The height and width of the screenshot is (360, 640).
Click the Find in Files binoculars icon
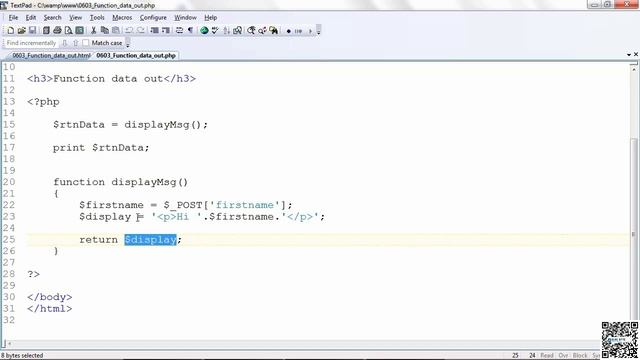tap(273, 31)
